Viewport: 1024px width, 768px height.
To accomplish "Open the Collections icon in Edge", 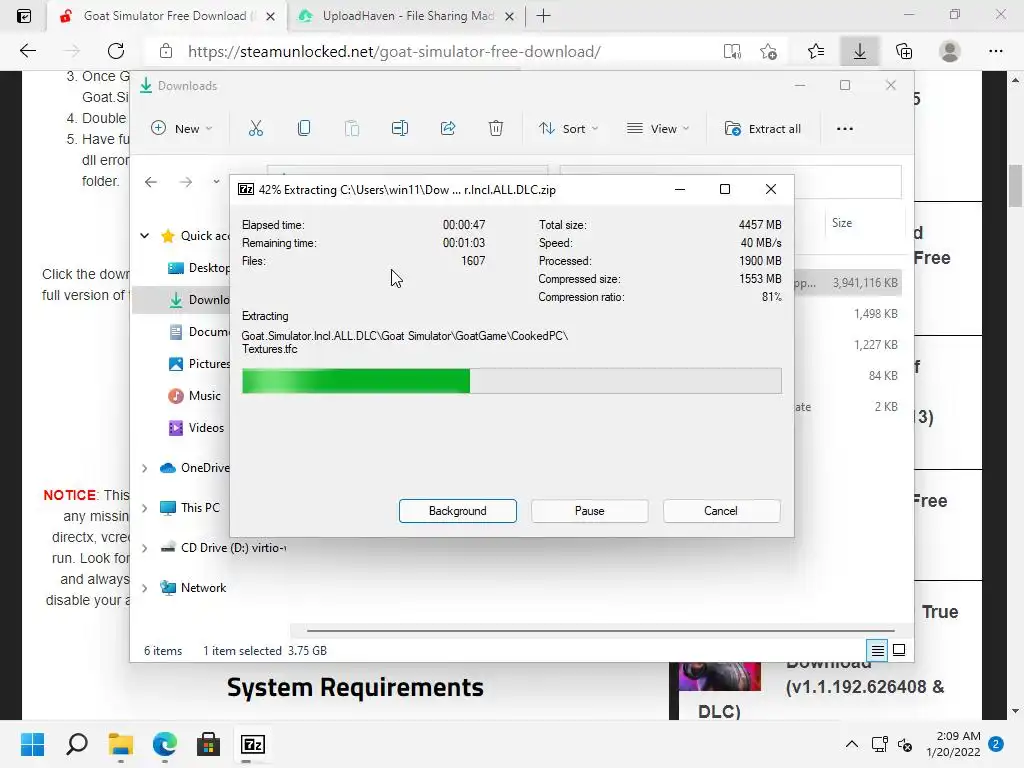I will coord(904,52).
